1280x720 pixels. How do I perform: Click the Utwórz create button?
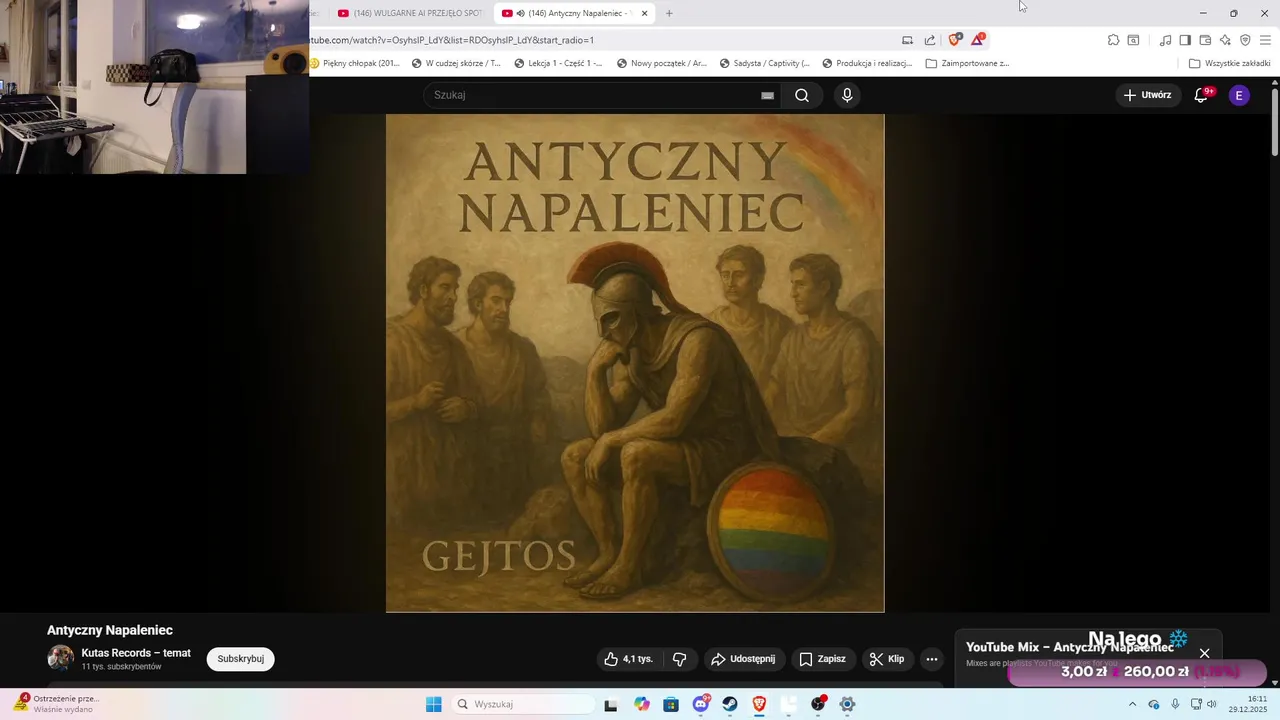click(x=1147, y=95)
